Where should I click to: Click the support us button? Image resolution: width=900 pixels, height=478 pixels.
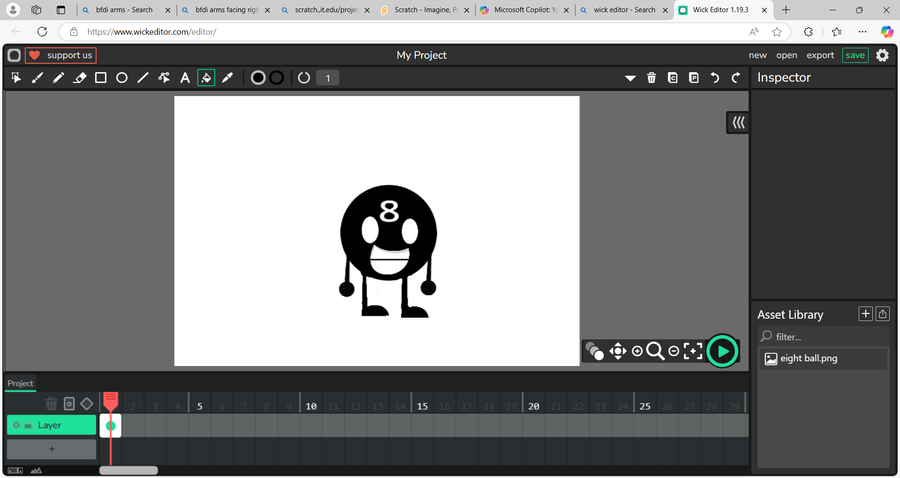(x=60, y=55)
